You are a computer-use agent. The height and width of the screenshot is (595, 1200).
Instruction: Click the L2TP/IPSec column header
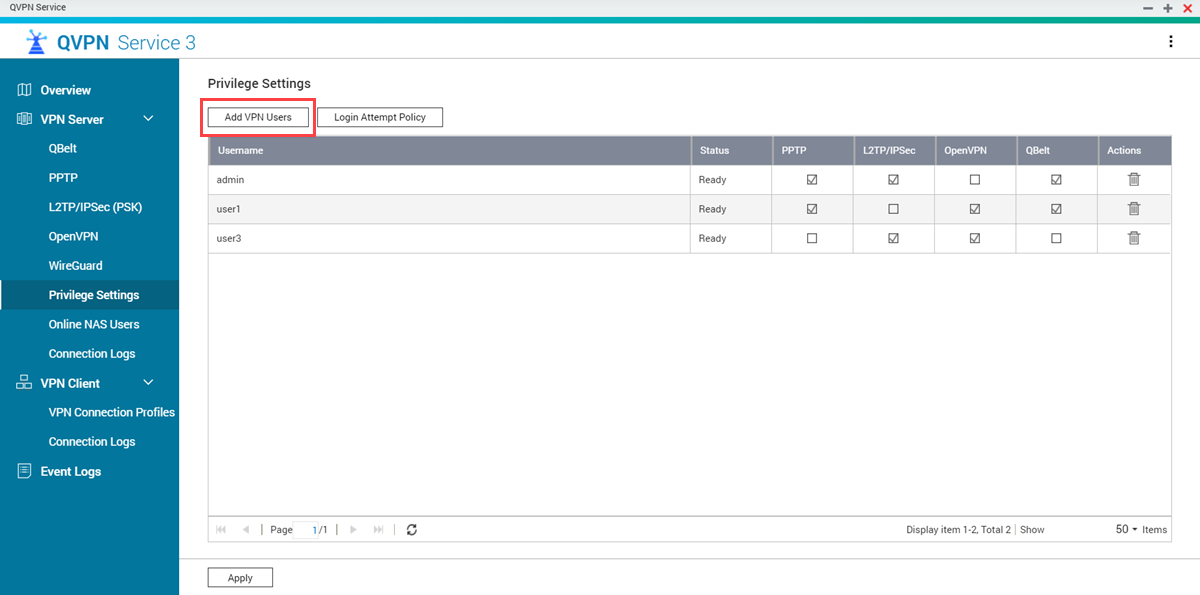coord(893,150)
